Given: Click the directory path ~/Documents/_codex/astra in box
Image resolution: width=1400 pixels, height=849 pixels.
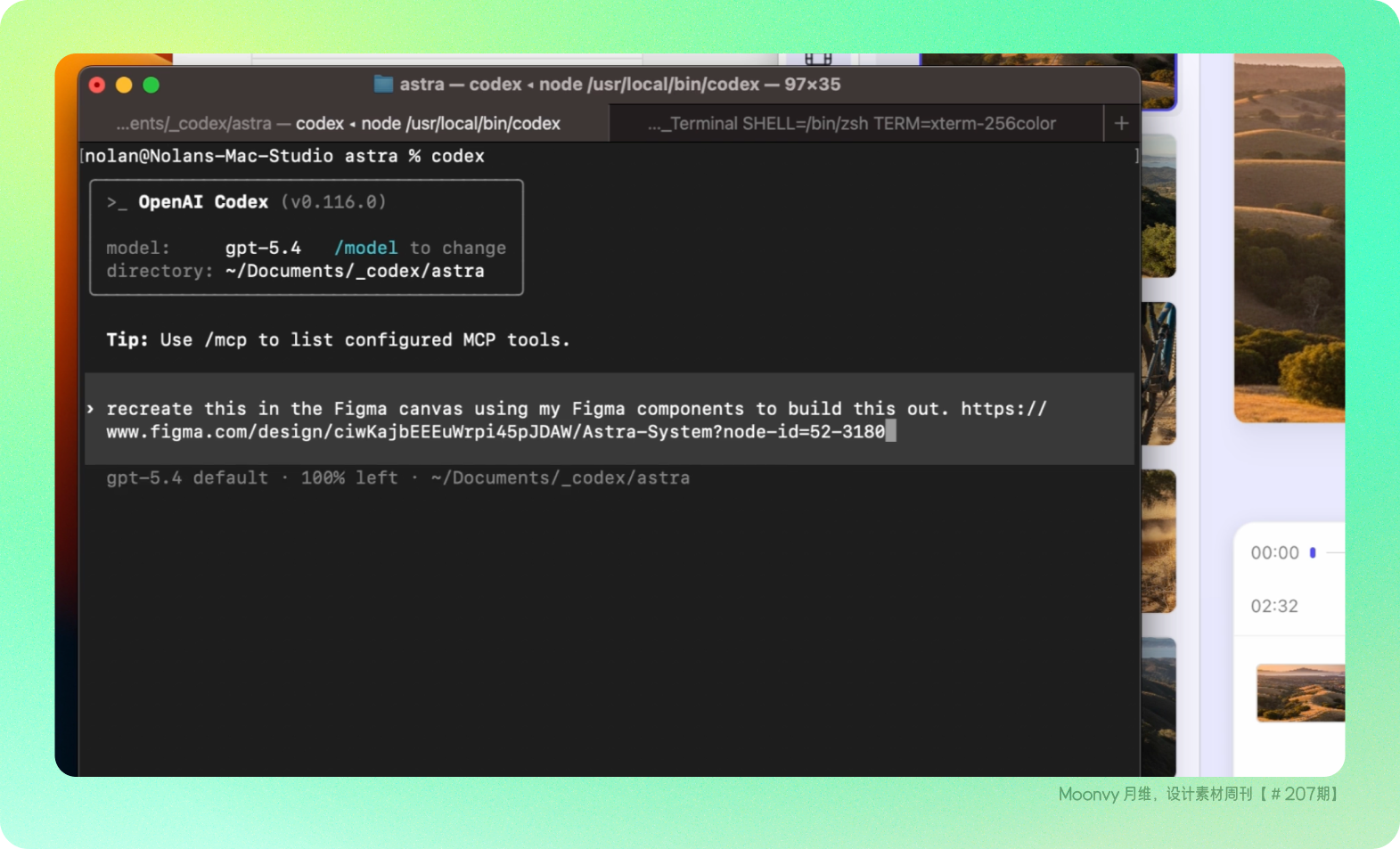Looking at the screenshot, I should point(355,271).
